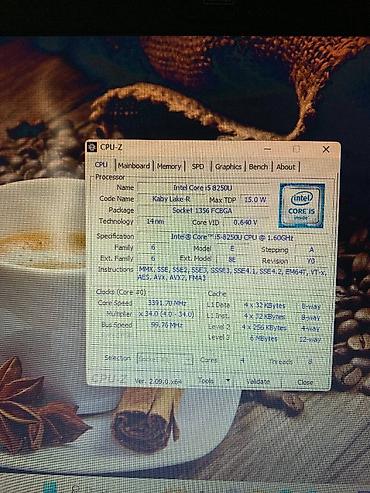
Task: Open the Memory tab
Action: (x=169, y=166)
